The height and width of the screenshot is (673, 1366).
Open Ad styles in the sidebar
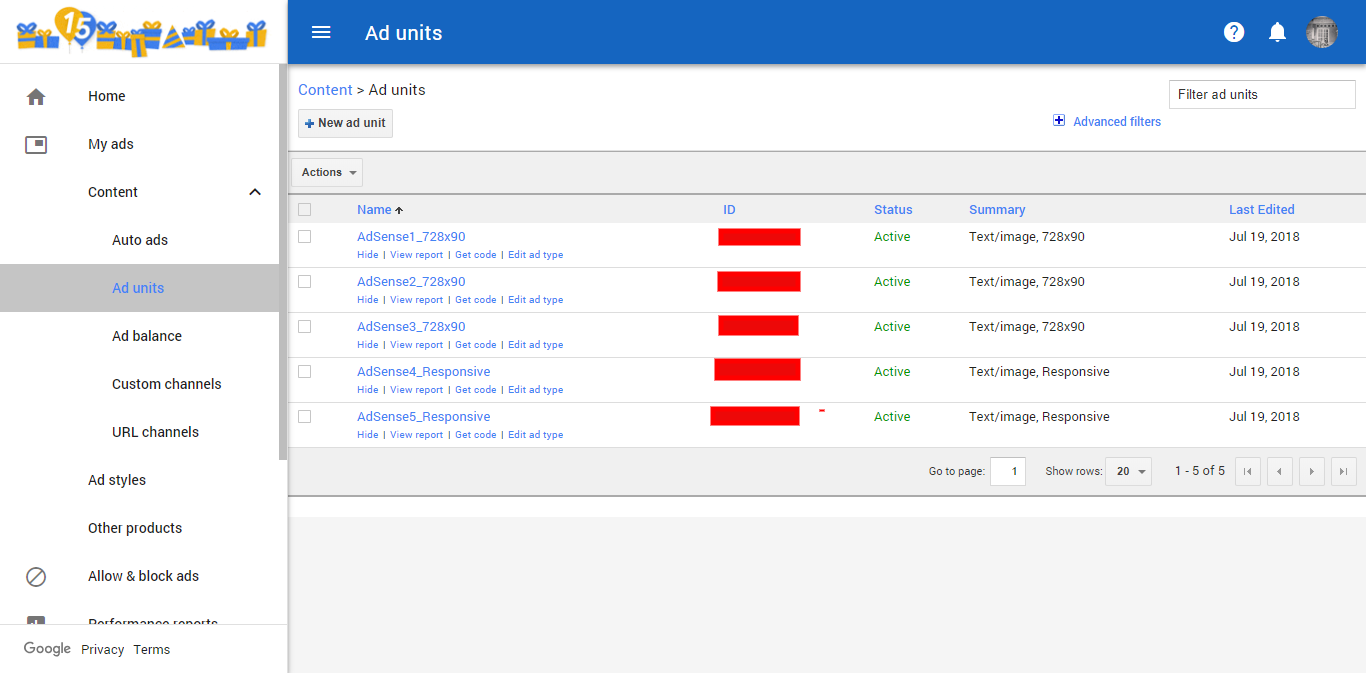[117, 480]
